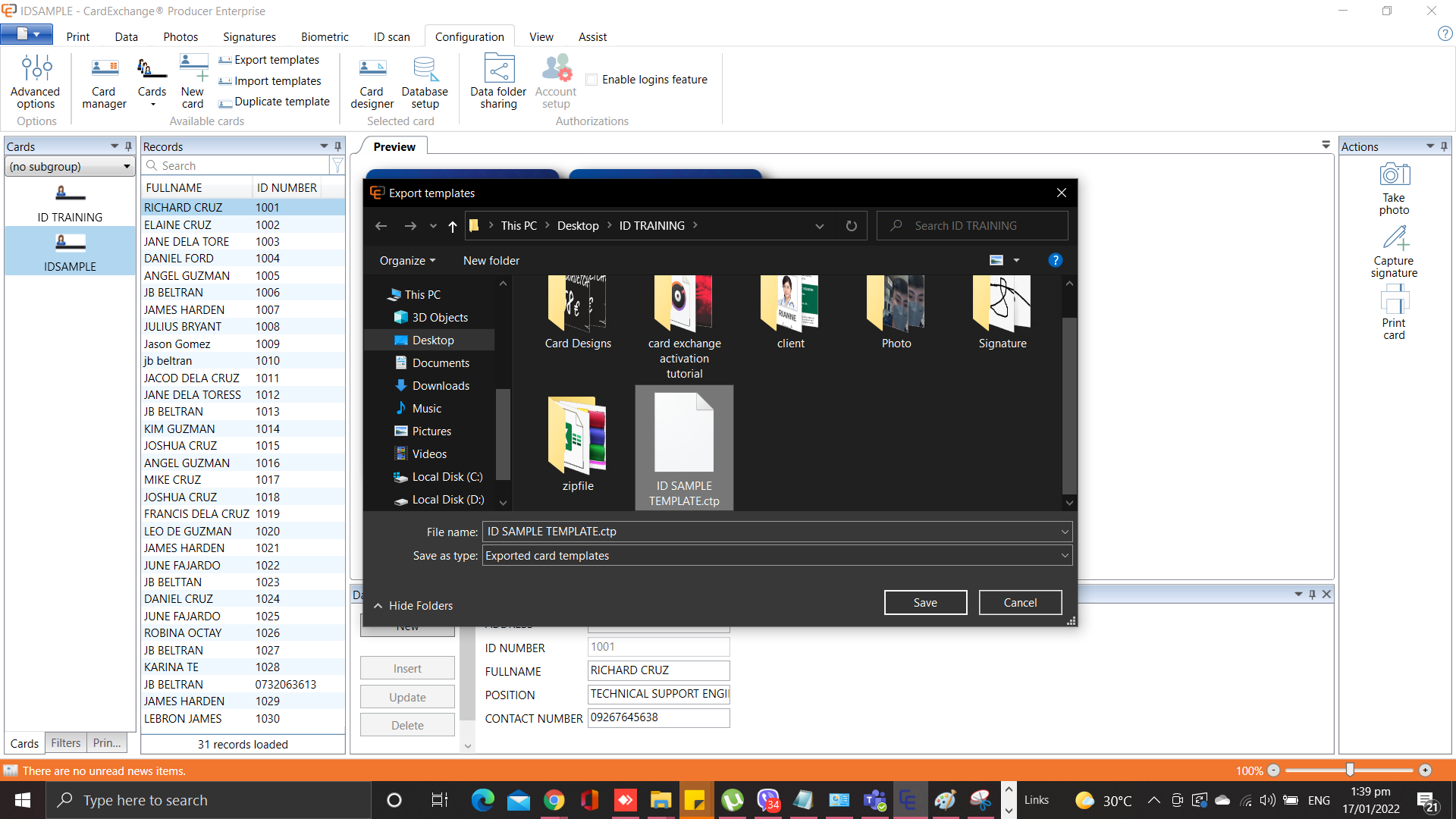
Task: Open the Card designer
Action: [x=372, y=83]
